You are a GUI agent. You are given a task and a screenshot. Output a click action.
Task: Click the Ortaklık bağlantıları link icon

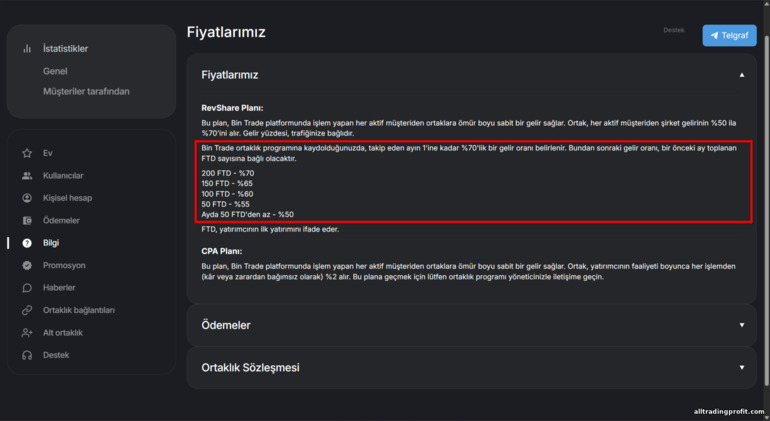[27, 310]
